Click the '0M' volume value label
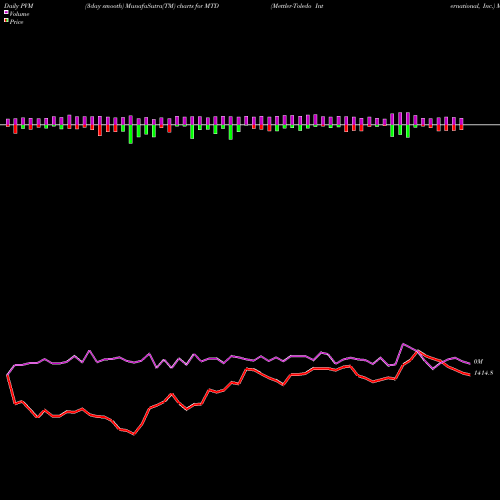Image resolution: width=500 pixels, height=500 pixels. [478, 362]
